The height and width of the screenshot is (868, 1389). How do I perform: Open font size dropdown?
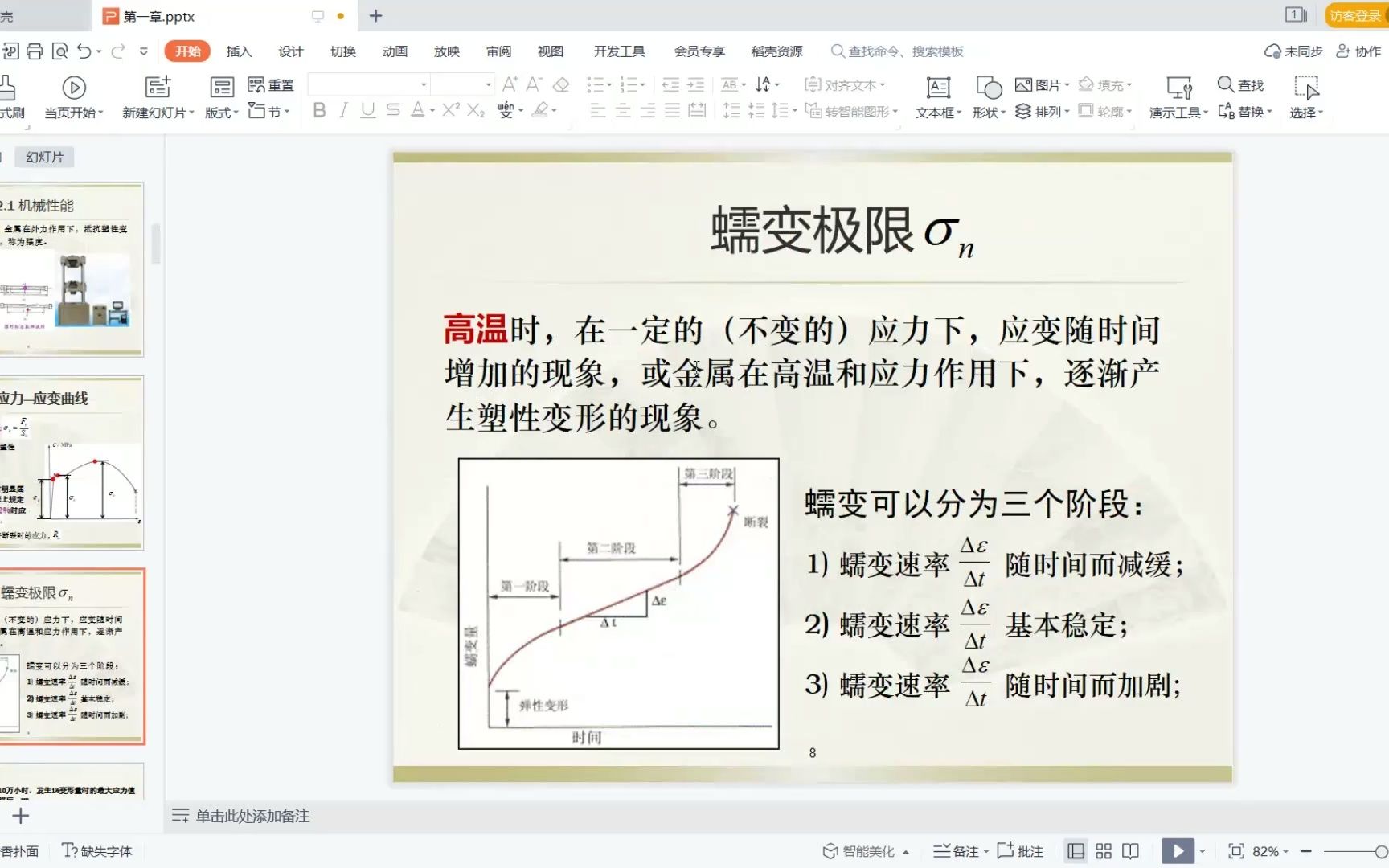click(488, 84)
